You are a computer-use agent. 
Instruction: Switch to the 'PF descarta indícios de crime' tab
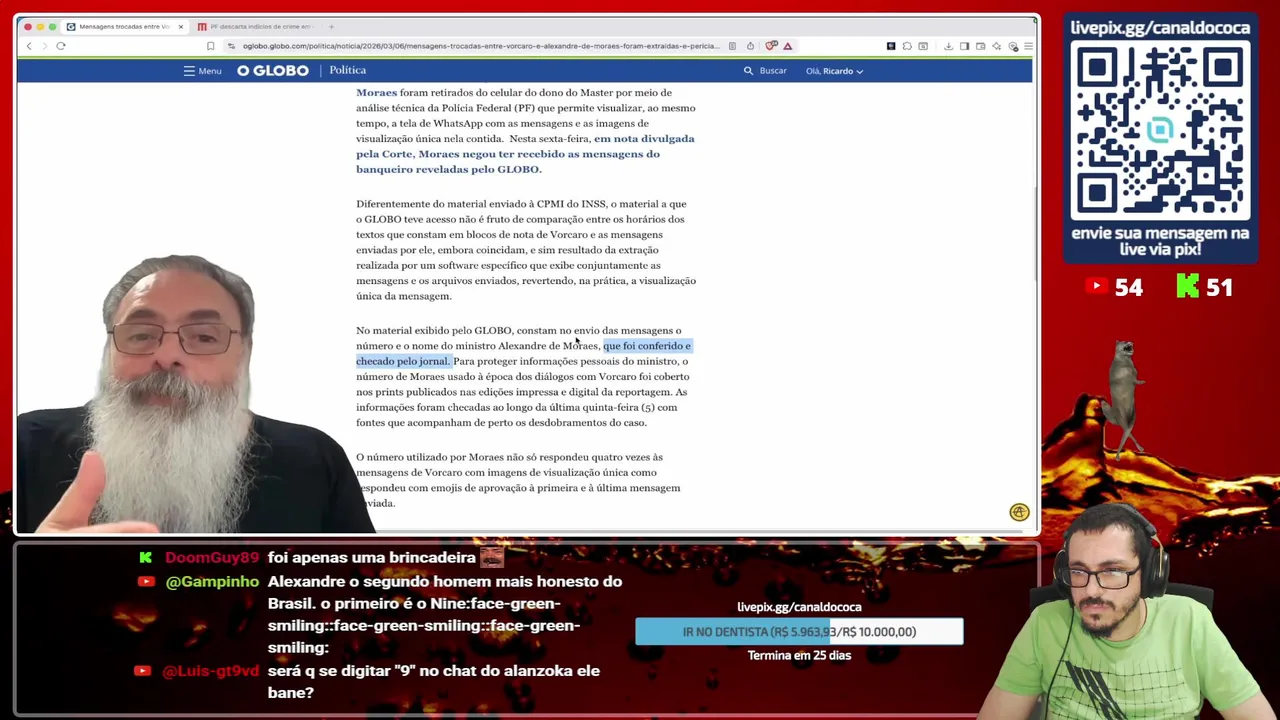click(x=254, y=26)
